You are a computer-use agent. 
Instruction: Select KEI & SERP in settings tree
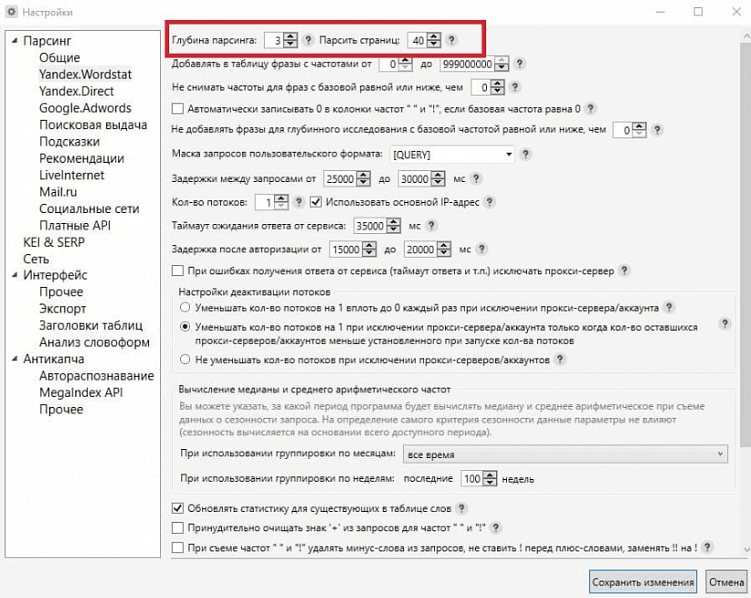54,242
